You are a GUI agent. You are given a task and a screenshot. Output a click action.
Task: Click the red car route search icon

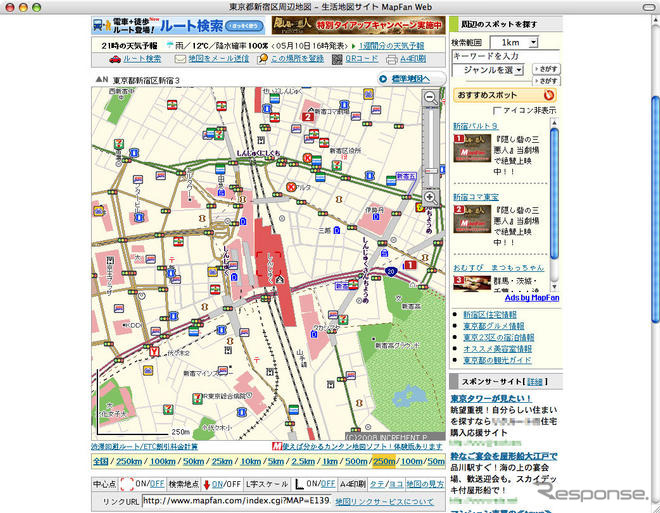click(114, 59)
